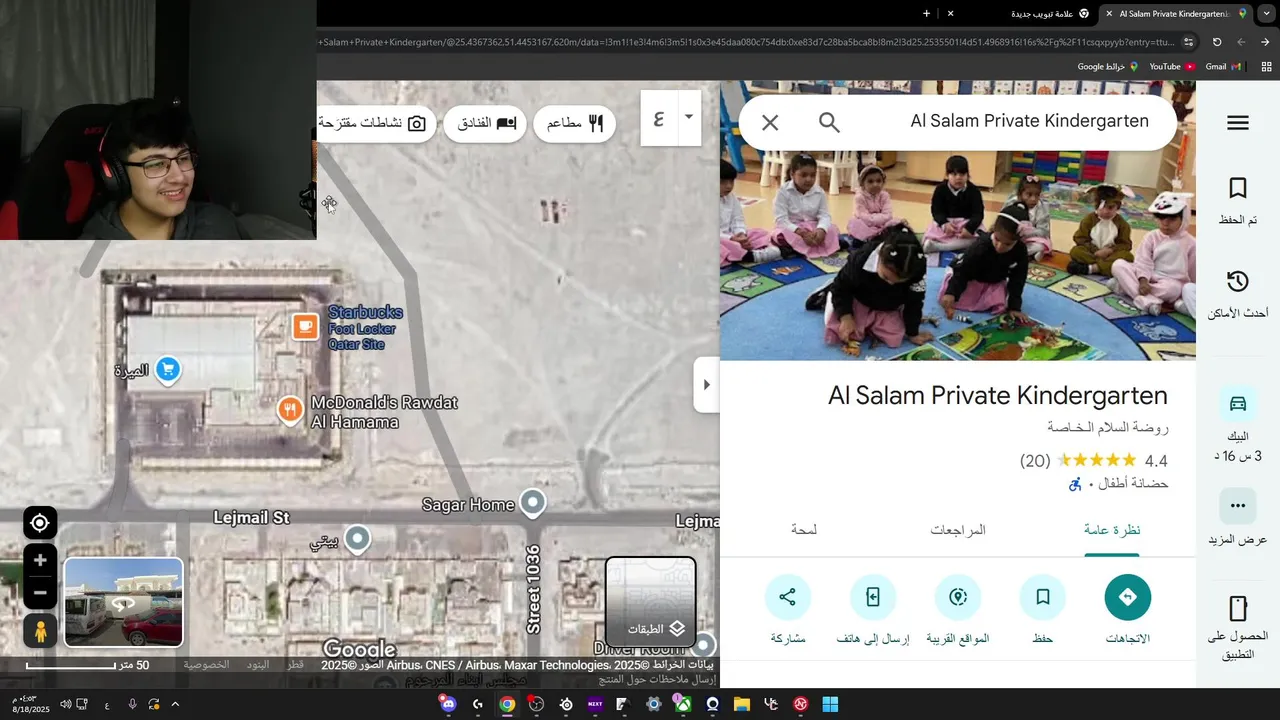Open the Terms (البنود) footer link
This screenshot has height=720, width=1280.
[258, 665]
